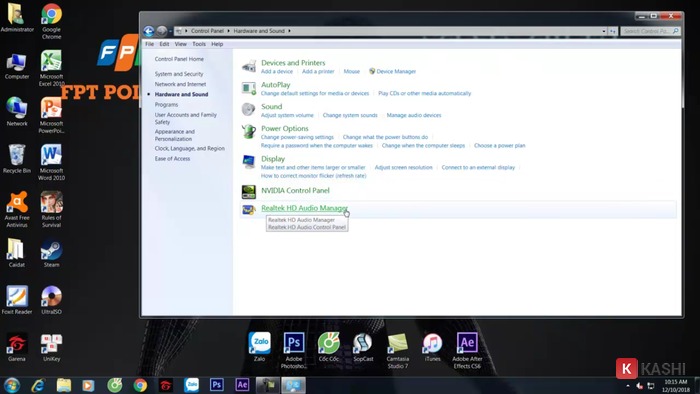Open Devices and Printers category icon

(x=249, y=66)
